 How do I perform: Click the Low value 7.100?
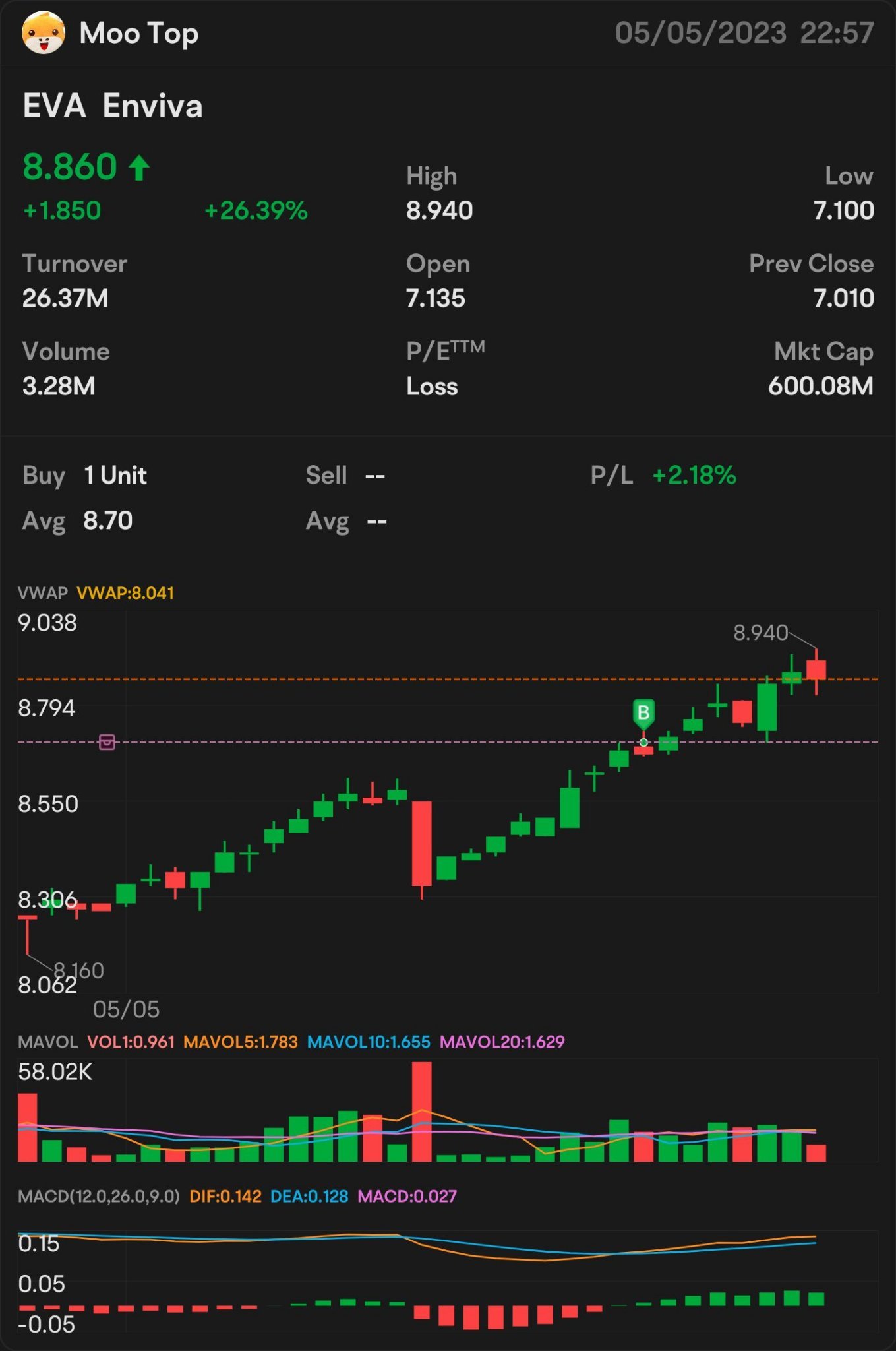click(x=843, y=210)
